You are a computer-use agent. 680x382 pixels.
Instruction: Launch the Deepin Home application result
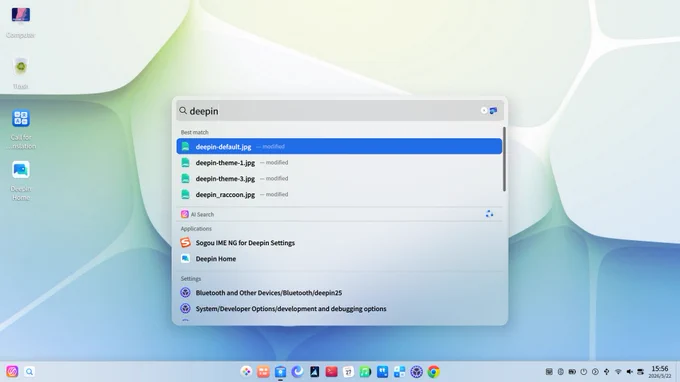(339, 259)
